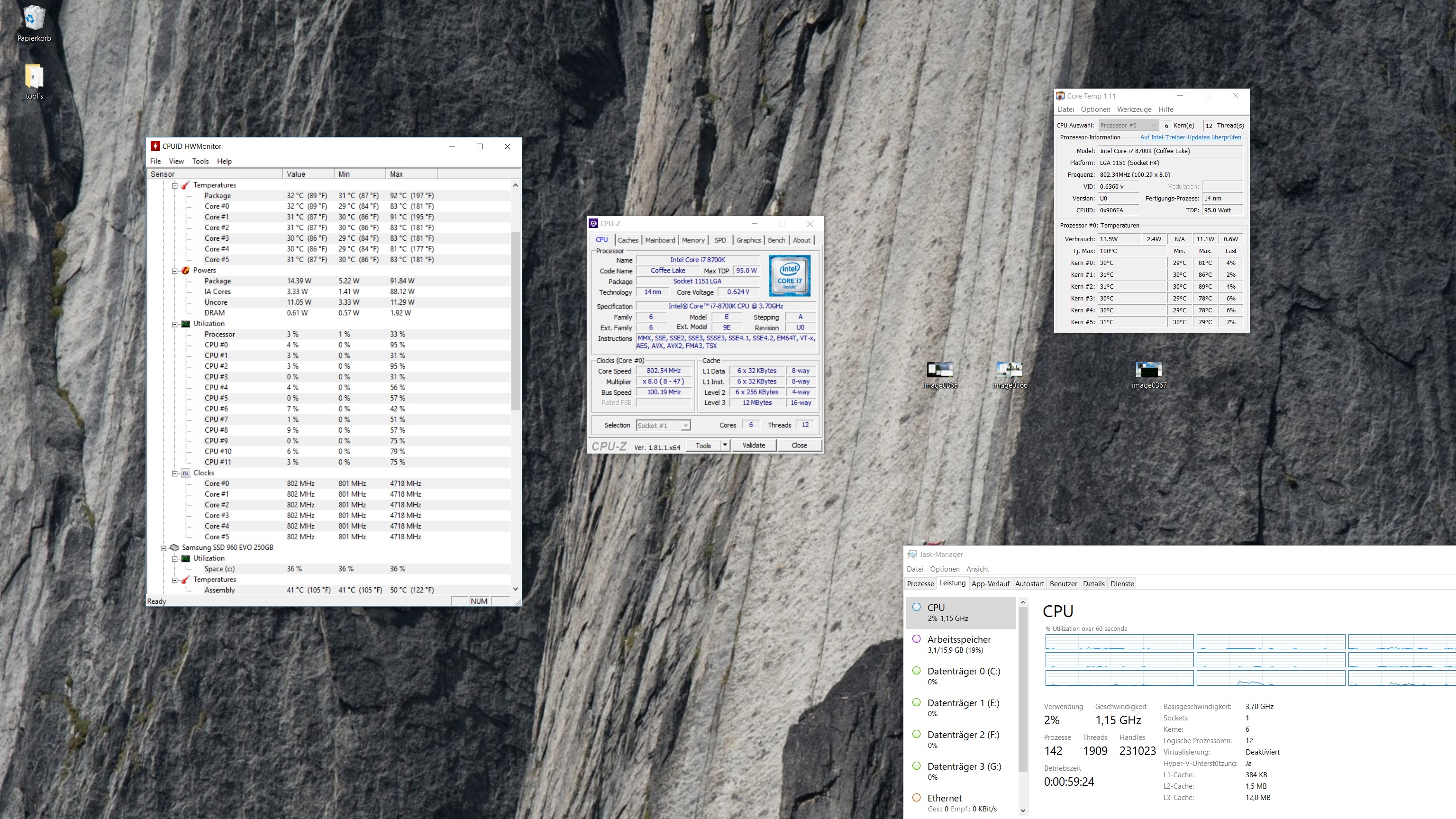The image size is (1456, 819).
Task: Collapse the Temperatures tree node in HWMonitor
Action: pos(174,185)
